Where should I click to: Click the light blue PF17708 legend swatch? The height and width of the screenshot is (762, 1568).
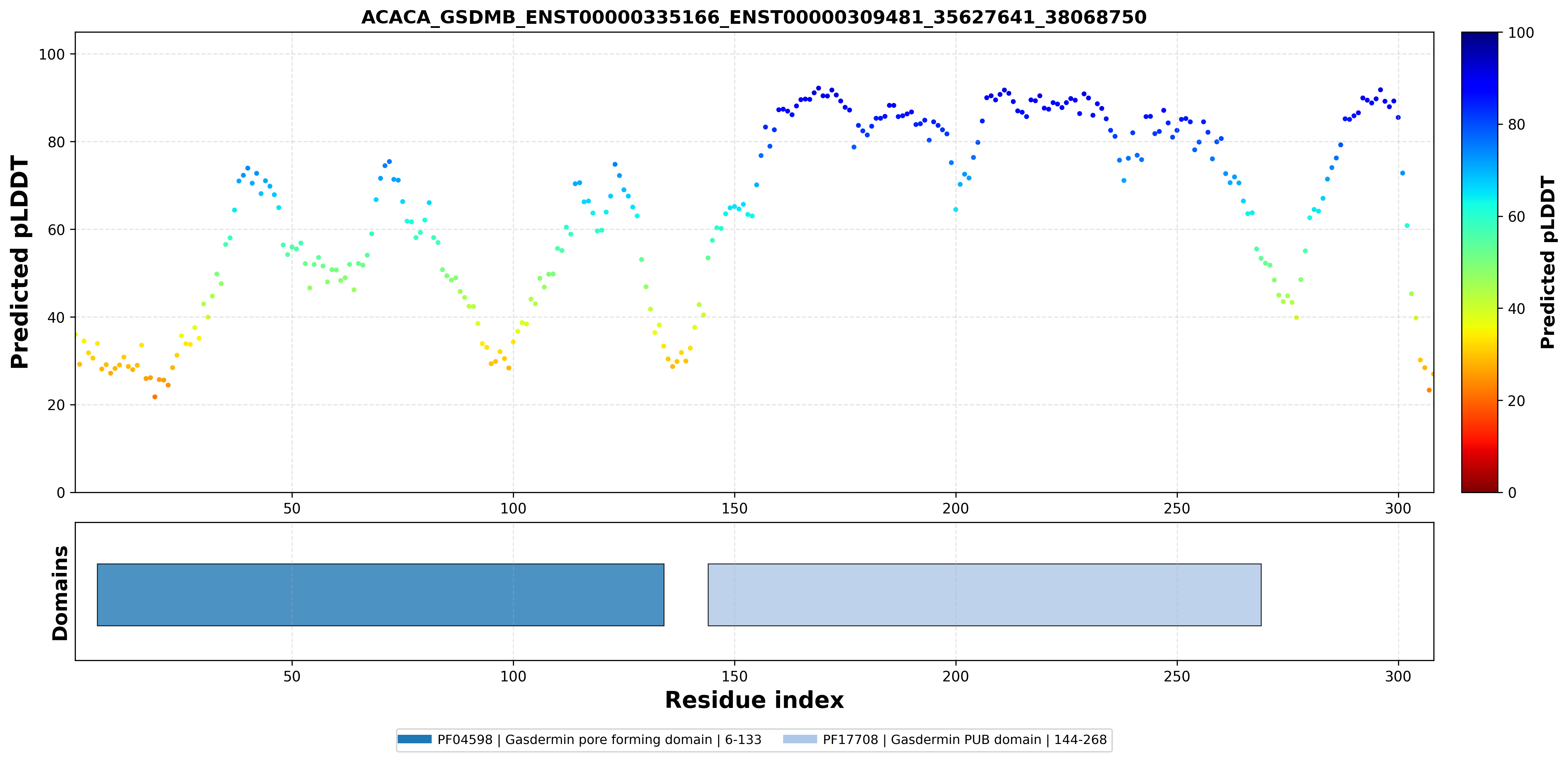800,740
